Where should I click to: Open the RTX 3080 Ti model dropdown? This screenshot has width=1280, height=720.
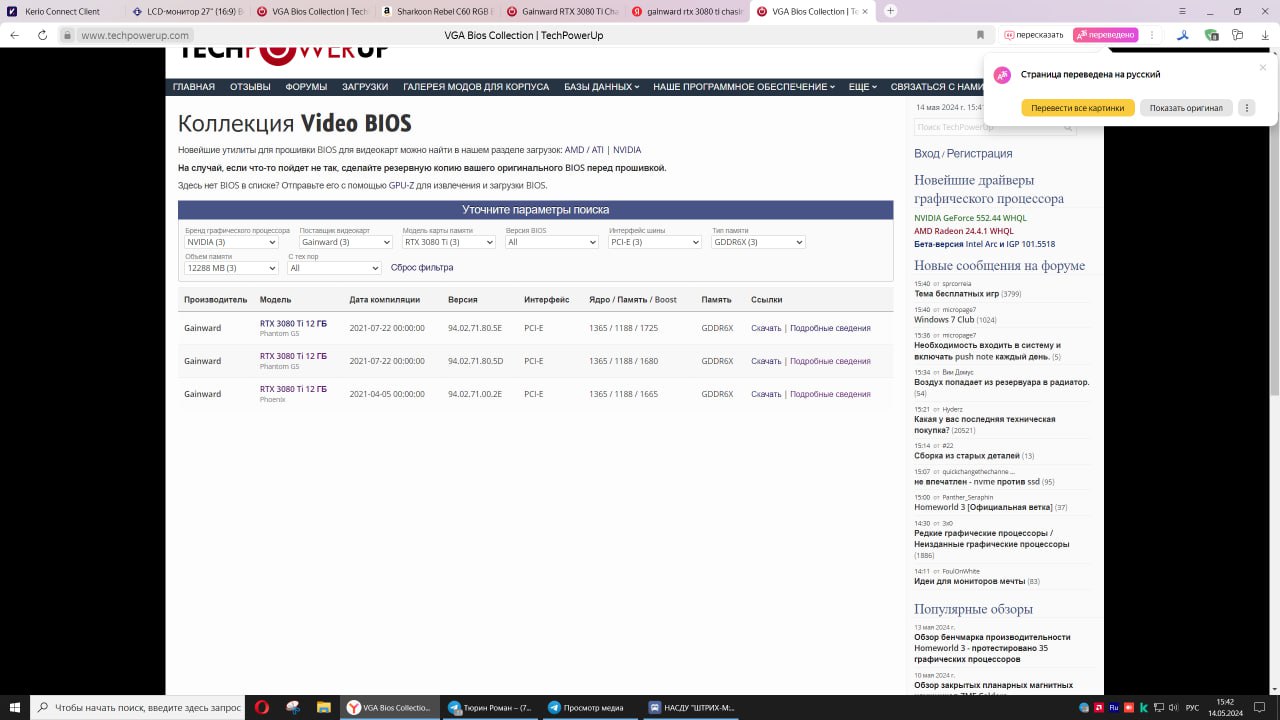point(449,242)
